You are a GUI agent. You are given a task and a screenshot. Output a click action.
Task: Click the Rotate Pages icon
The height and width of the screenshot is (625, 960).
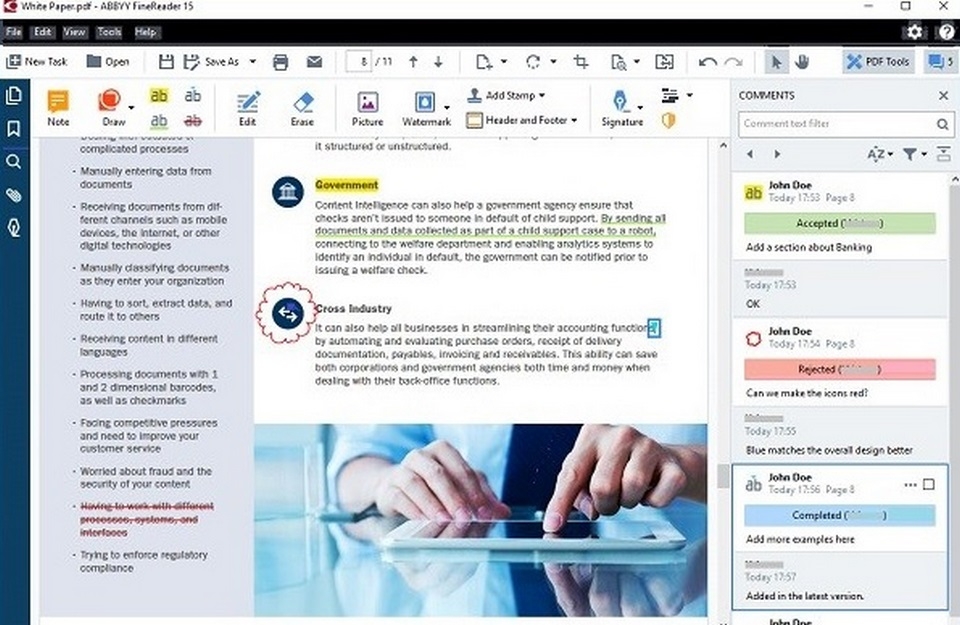tap(533, 62)
